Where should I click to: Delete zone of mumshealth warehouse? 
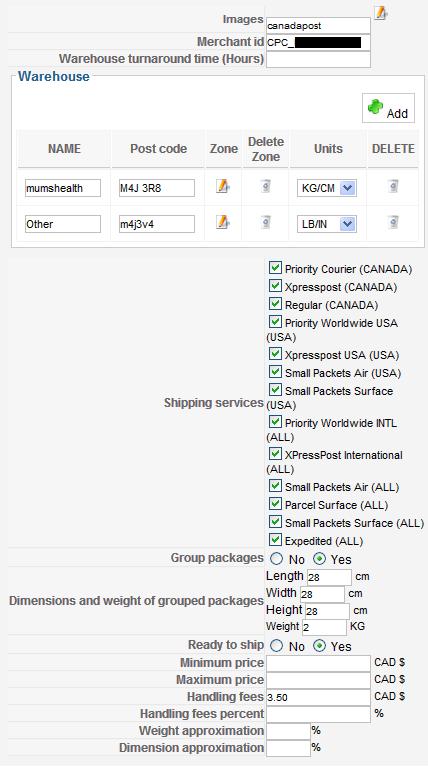266,187
